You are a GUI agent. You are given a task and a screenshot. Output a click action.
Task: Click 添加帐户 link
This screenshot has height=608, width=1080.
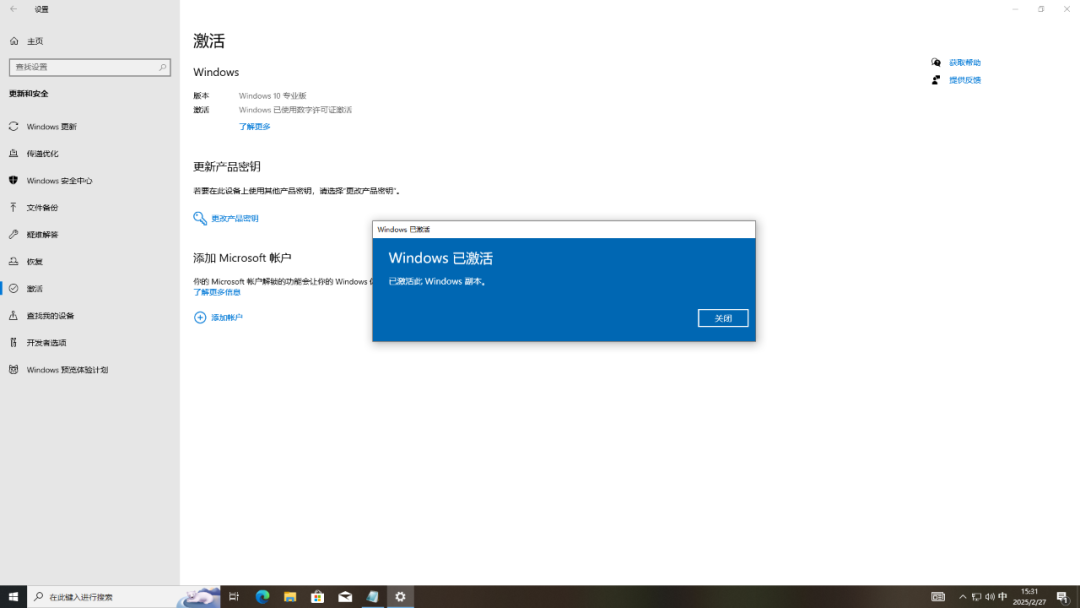coord(227,317)
